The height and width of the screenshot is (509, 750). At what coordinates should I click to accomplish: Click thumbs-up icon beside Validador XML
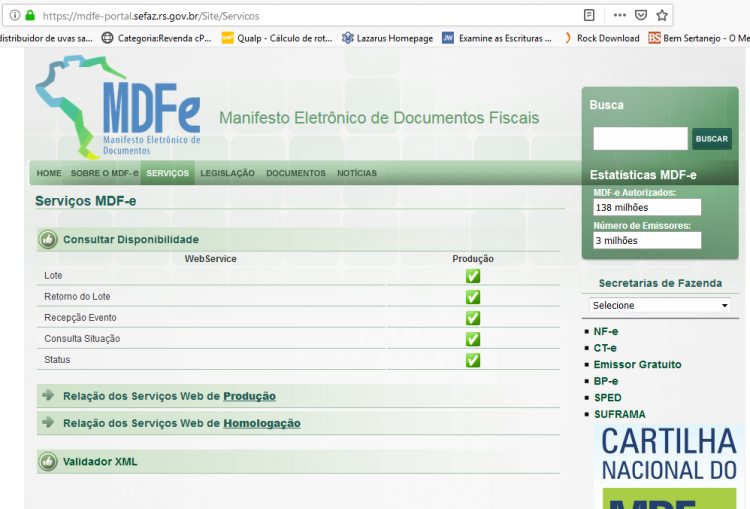pos(48,462)
